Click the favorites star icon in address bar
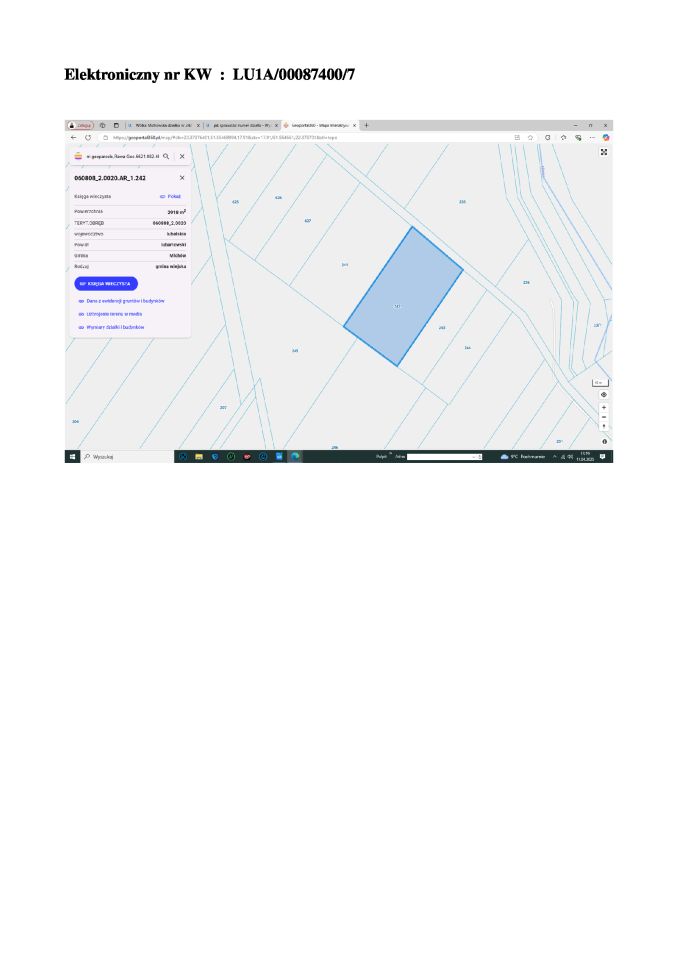The image size is (678, 960). (x=530, y=138)
